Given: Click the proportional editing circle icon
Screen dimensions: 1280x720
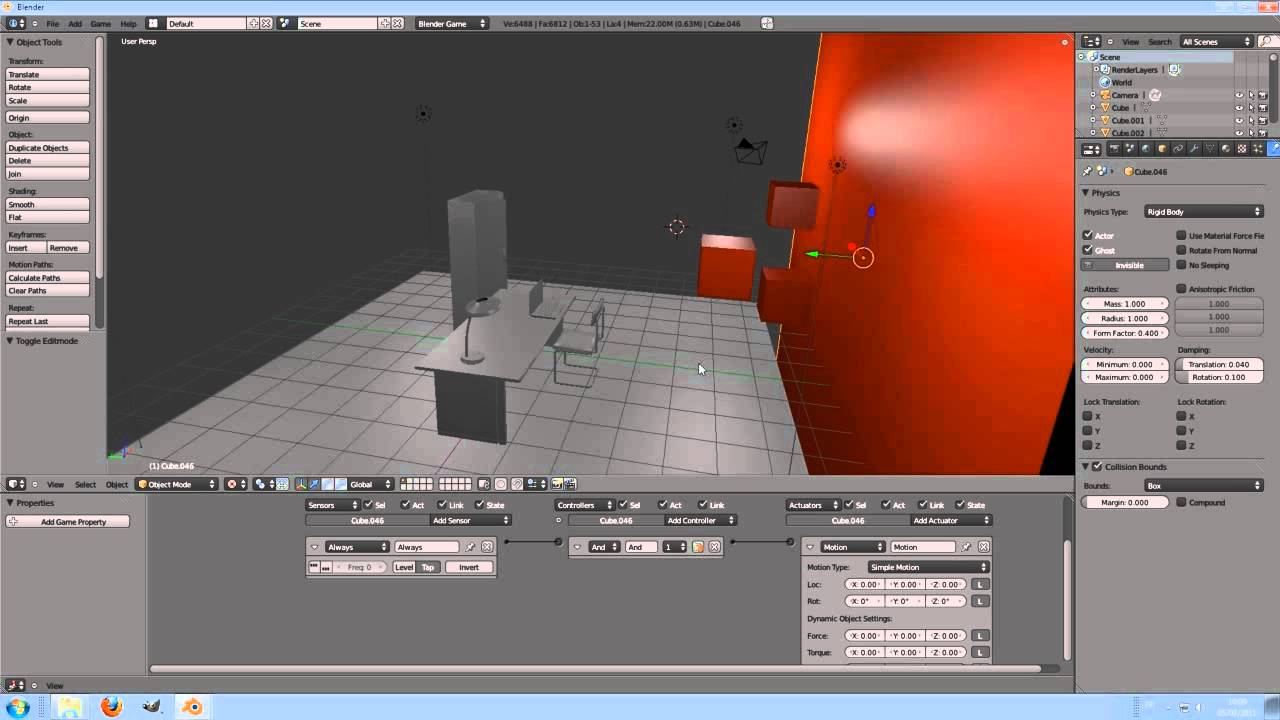Looking at the screenshot, I should pyautogui.click(x=500, y=484).
